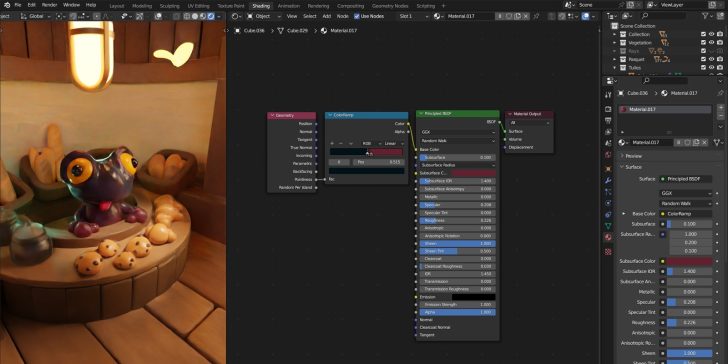Open the outliner filter funnel icon
The image size is (728, 364).
point(706,16)
